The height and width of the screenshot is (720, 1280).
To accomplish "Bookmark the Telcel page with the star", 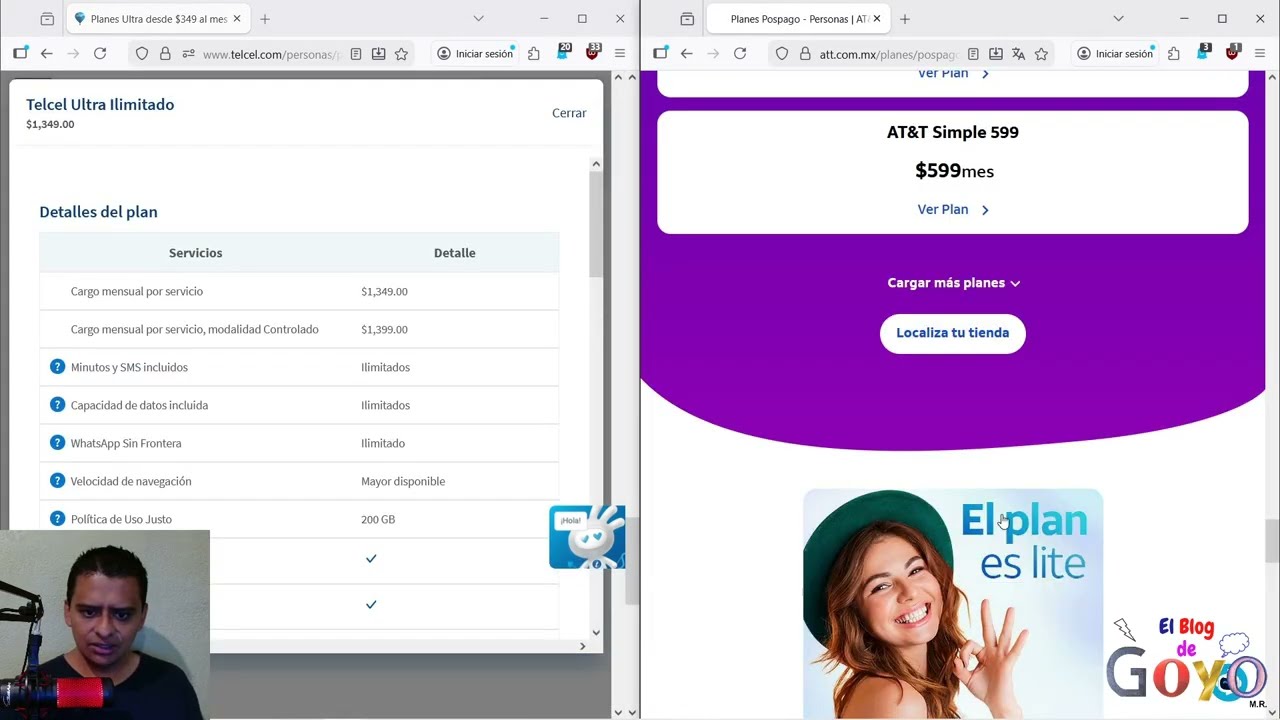I will point(401,54).
